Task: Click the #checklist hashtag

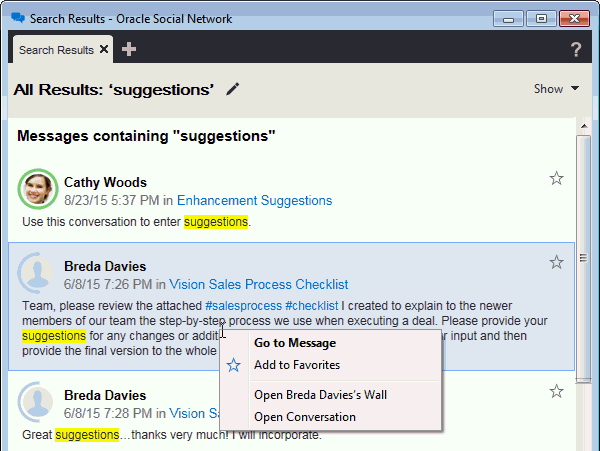Action: [311, 305]
